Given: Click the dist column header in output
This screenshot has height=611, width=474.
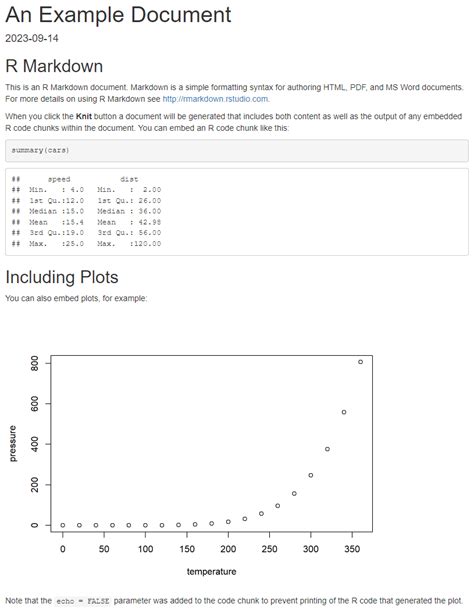Looking at the screenshot, I should (129, 179).
